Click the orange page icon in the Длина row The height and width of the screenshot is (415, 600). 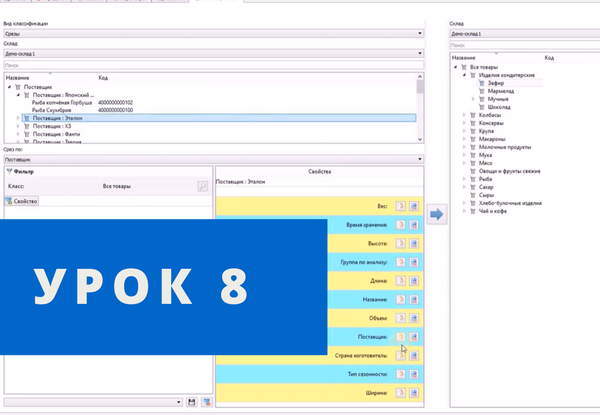(401, 281)
